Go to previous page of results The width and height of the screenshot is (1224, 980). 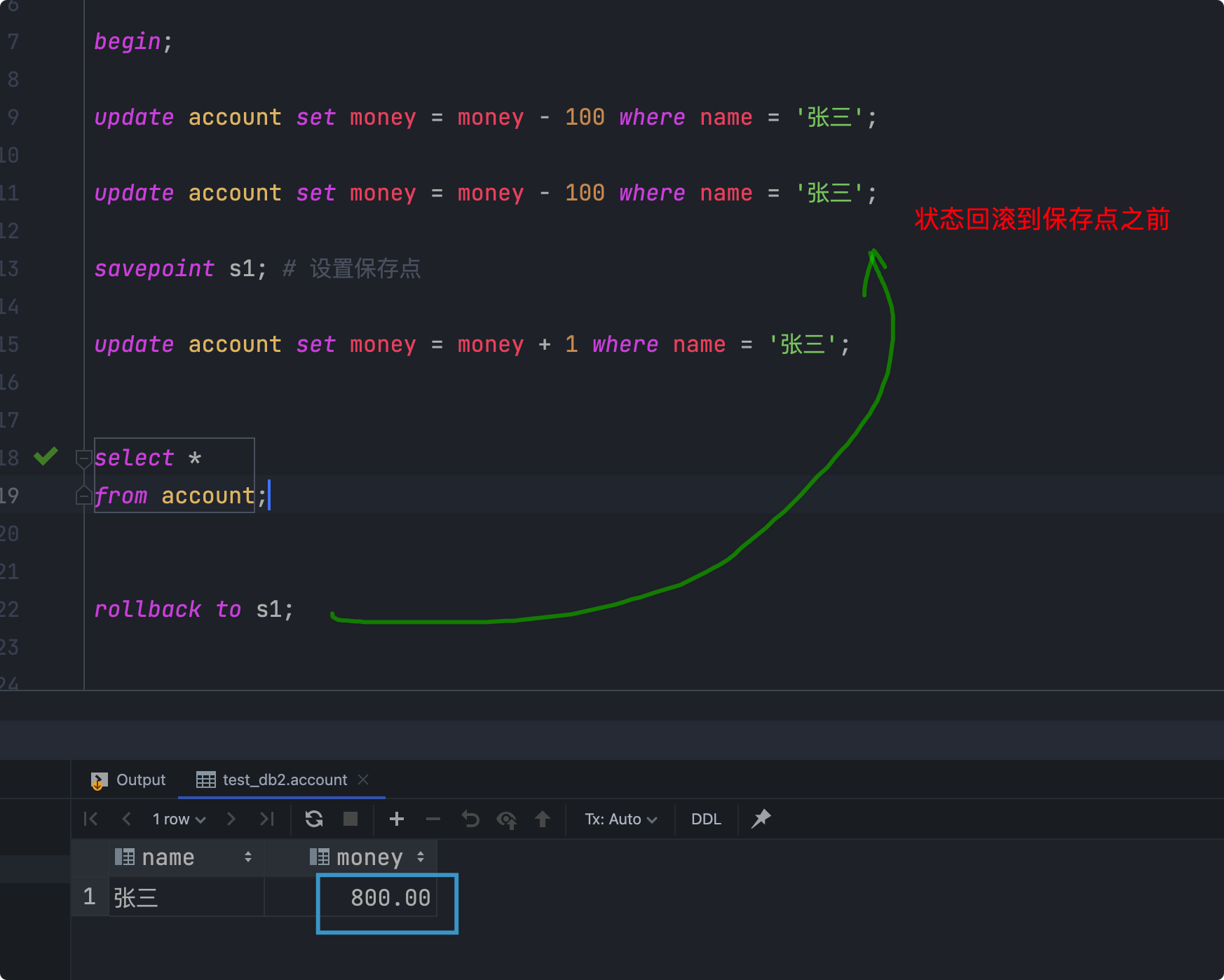tap(127, 819)
